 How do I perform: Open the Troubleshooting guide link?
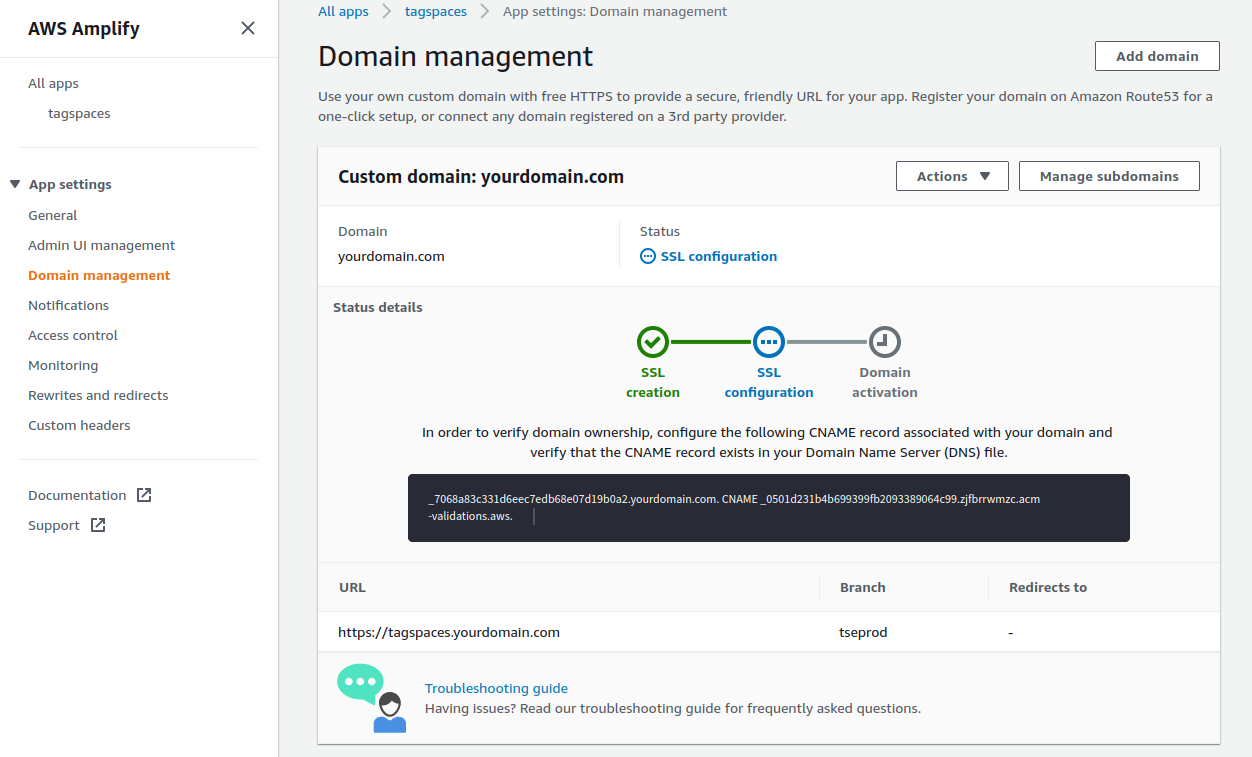[496, 688]
